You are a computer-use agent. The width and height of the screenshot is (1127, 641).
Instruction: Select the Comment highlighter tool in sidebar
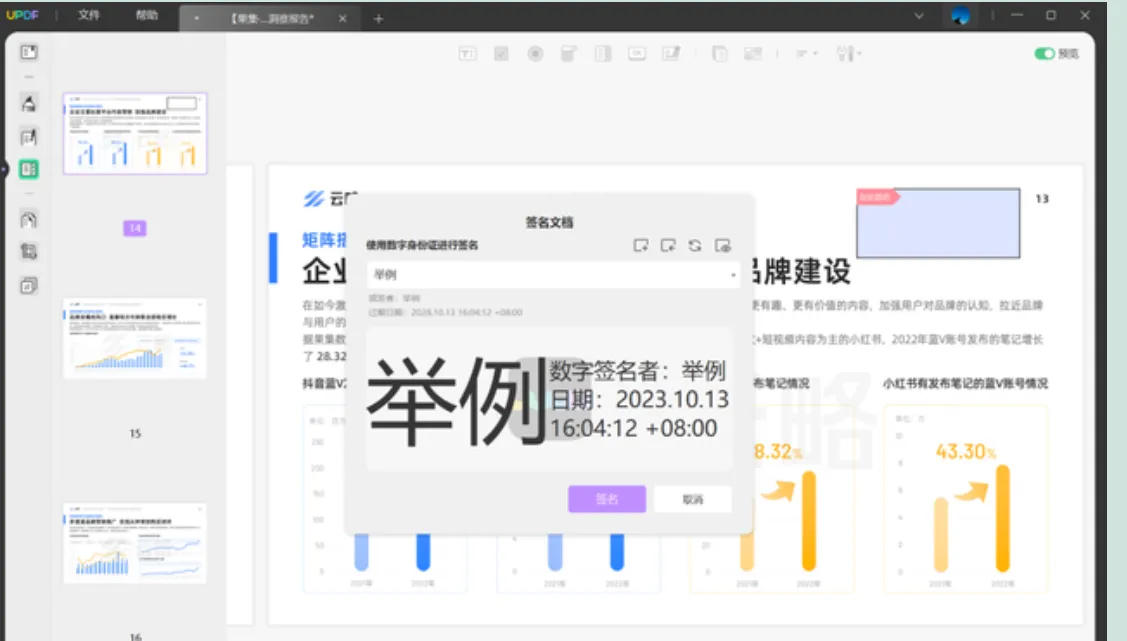coord(29,104)
